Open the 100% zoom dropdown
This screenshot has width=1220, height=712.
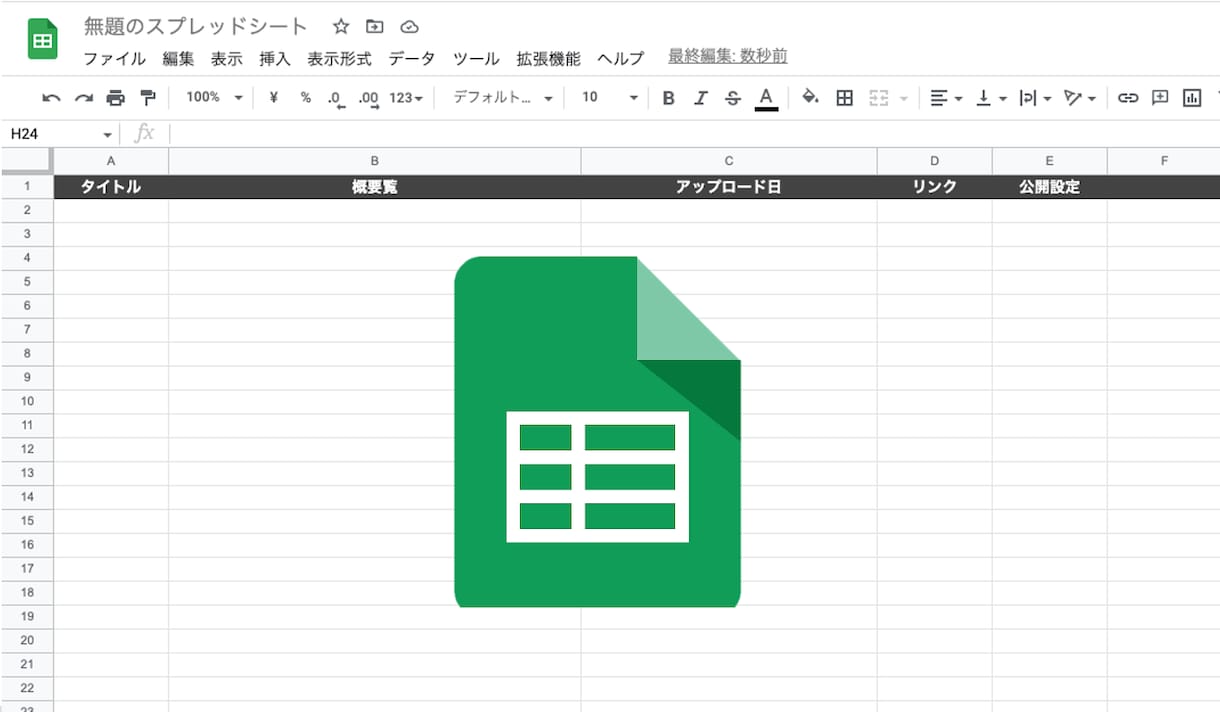[x=214, y=98]
